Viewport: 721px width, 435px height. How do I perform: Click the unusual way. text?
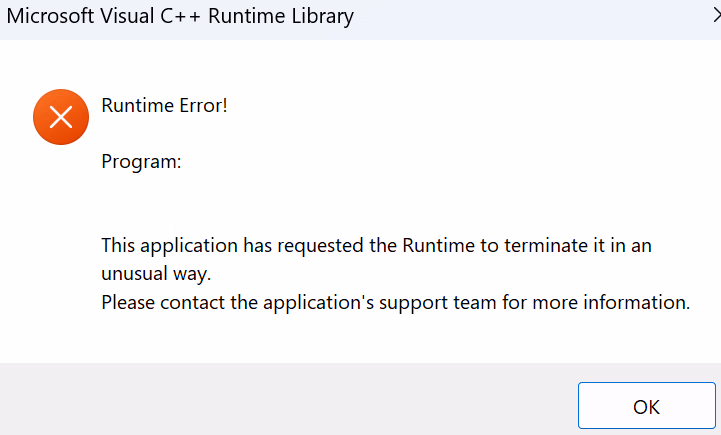pos(156,274)
